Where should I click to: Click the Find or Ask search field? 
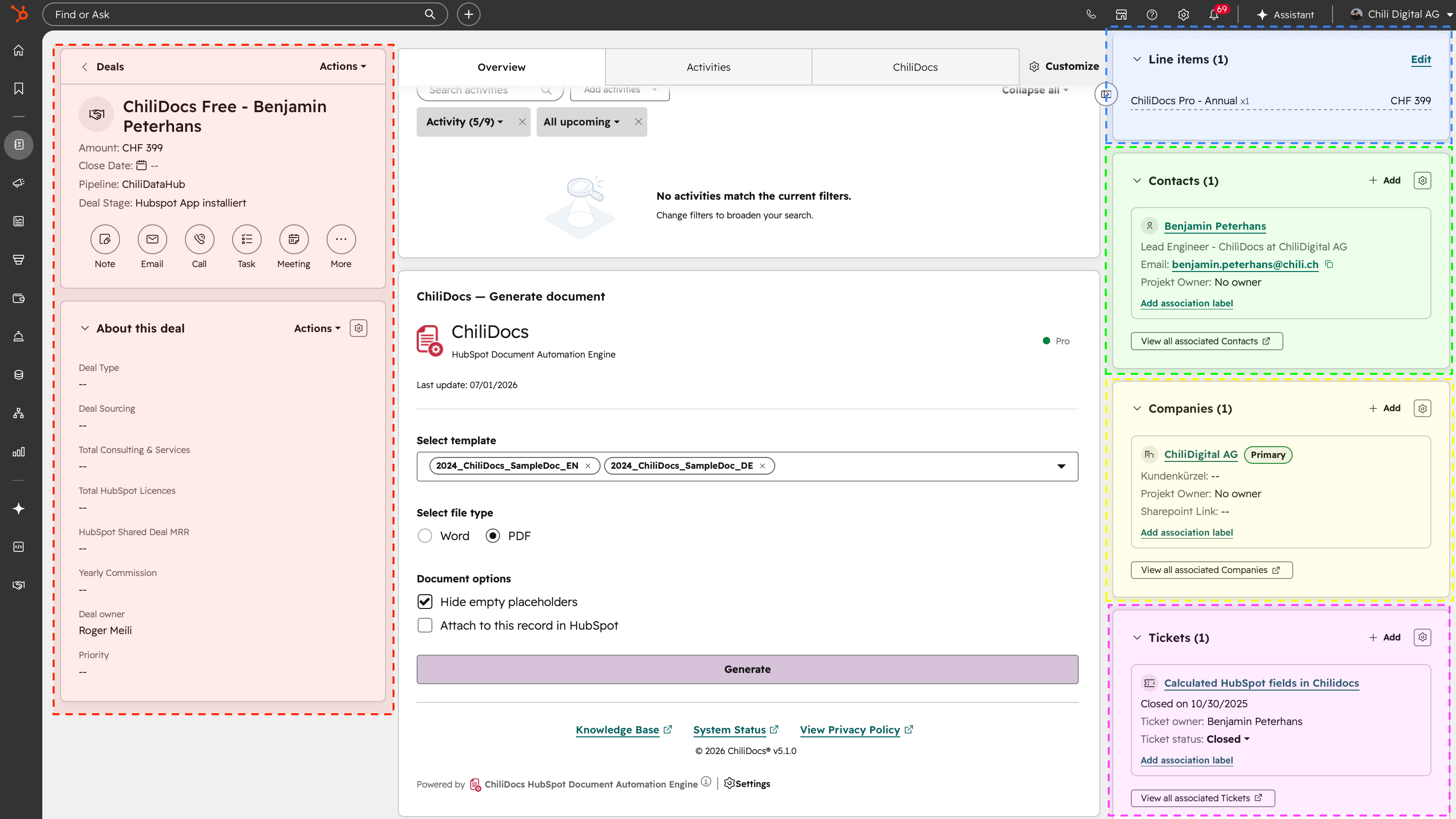point(245,15)
